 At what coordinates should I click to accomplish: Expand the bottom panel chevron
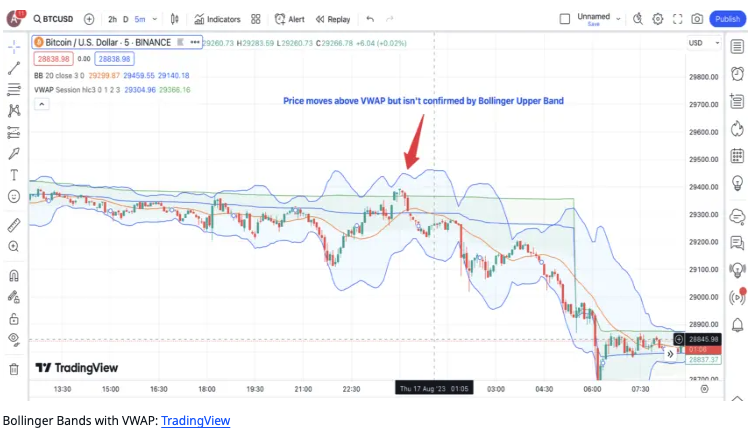(x=737, y=399)
